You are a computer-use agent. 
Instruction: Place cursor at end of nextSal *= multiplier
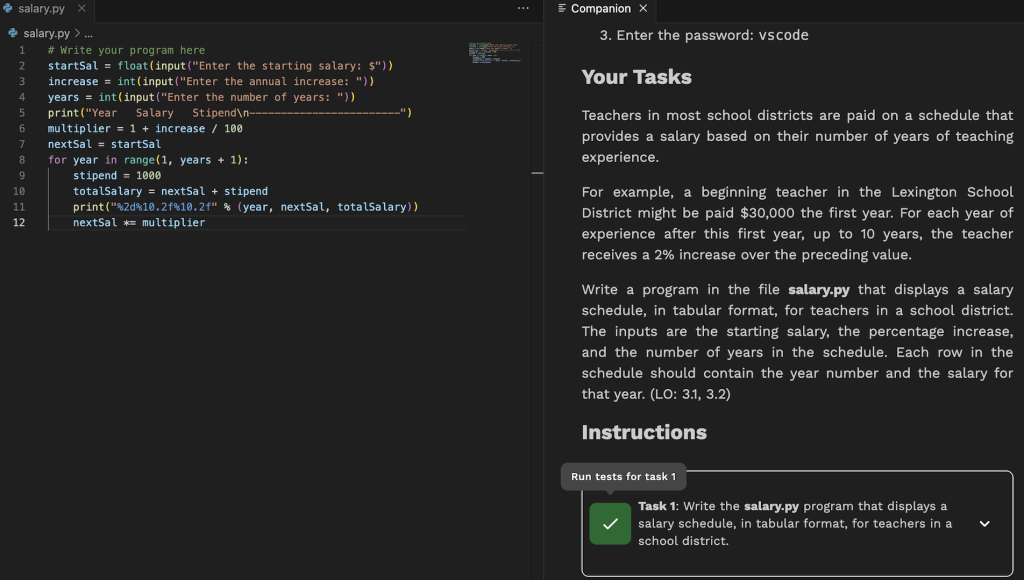(x=206, y=222)
